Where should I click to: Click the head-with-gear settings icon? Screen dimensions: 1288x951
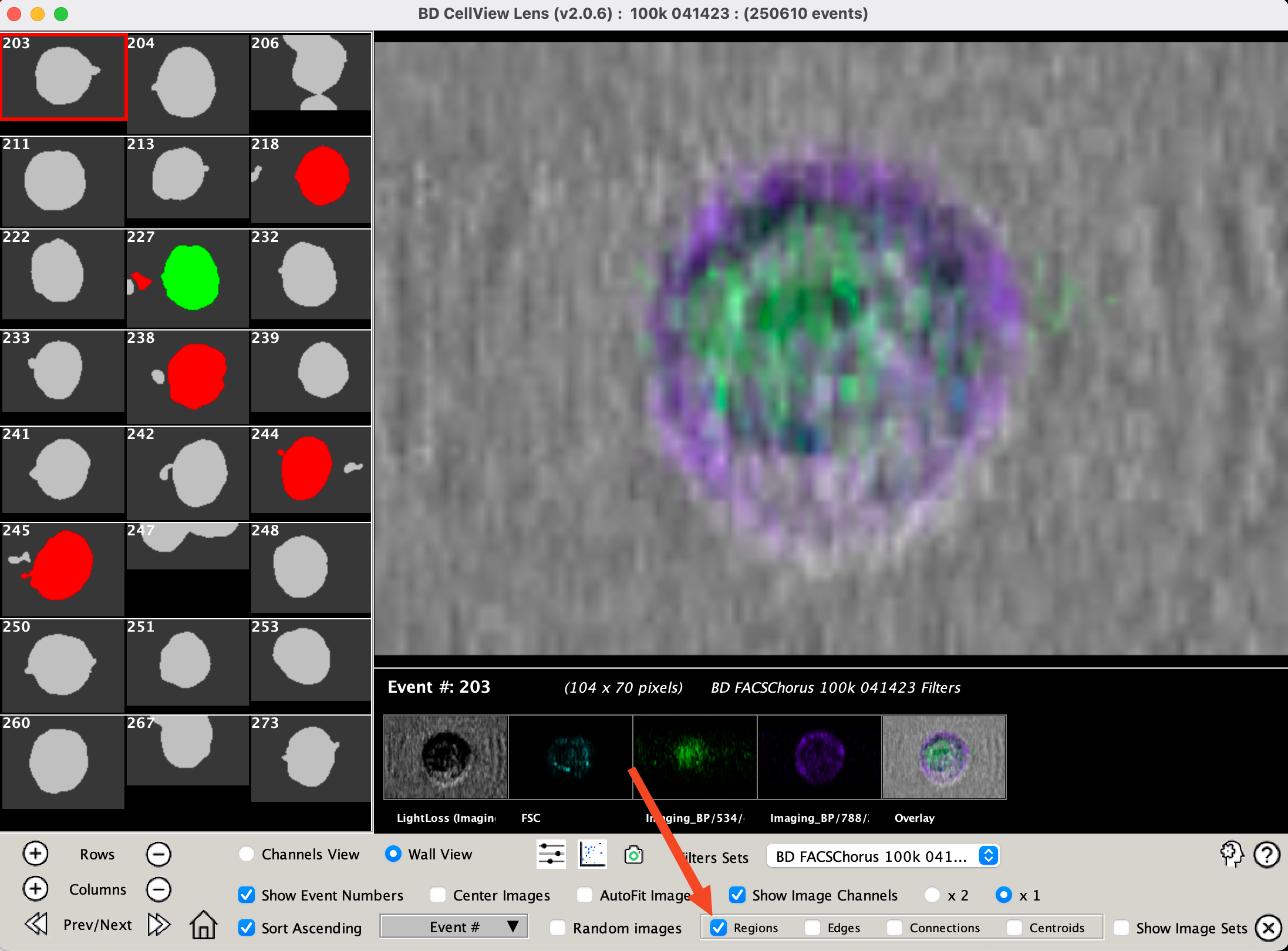pyautogui.click(x=1231, y=854)
